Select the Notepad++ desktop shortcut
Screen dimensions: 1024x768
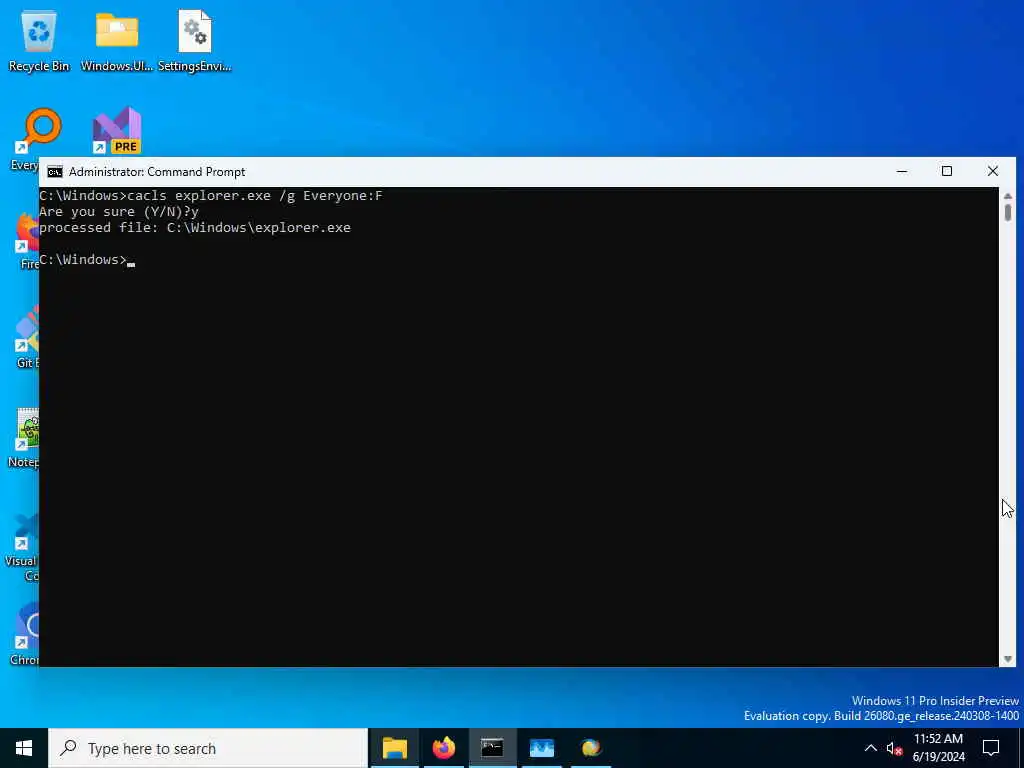26,438
